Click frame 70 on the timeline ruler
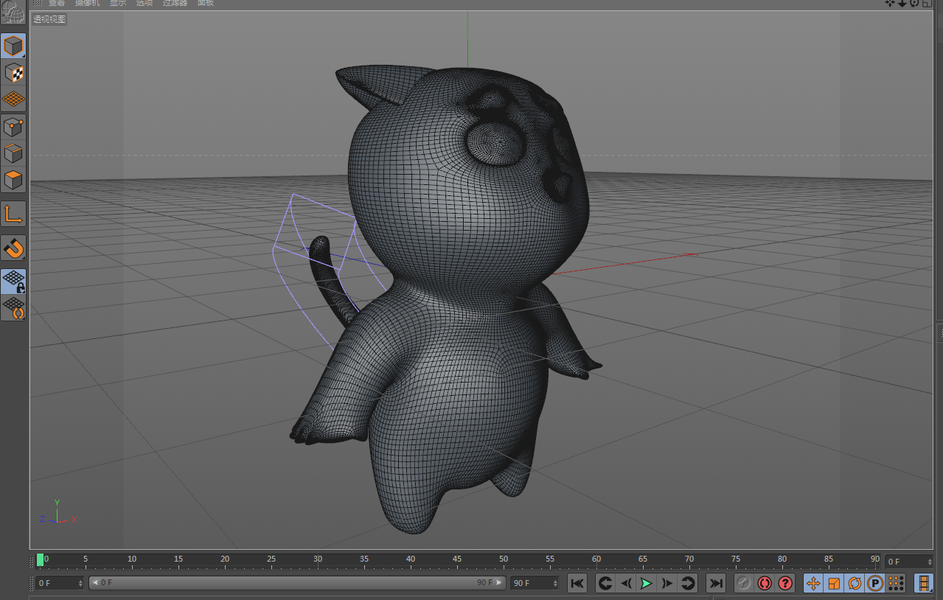943x600 pixels. click(689, 560)
